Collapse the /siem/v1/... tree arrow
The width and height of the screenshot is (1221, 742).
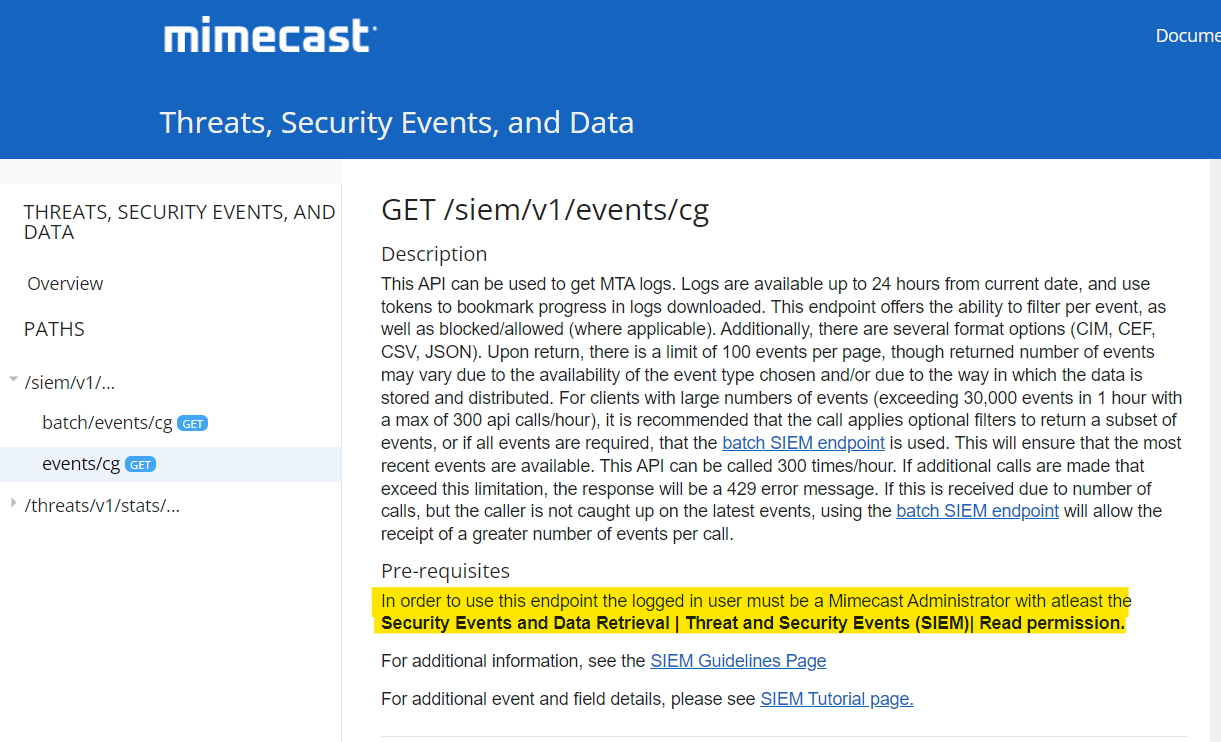pos(13,380)
